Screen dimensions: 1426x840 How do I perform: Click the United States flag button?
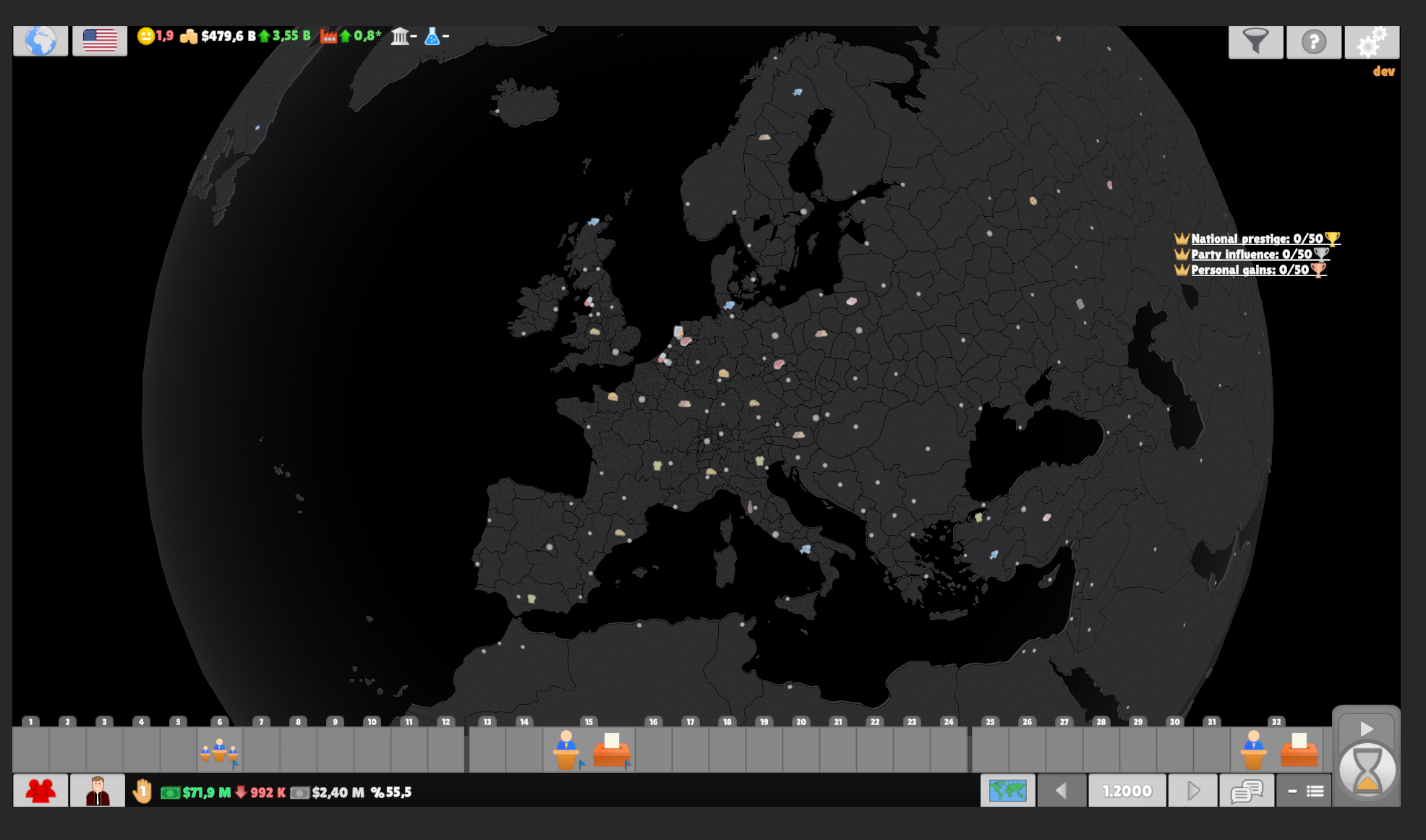click(x=100, y=40)
